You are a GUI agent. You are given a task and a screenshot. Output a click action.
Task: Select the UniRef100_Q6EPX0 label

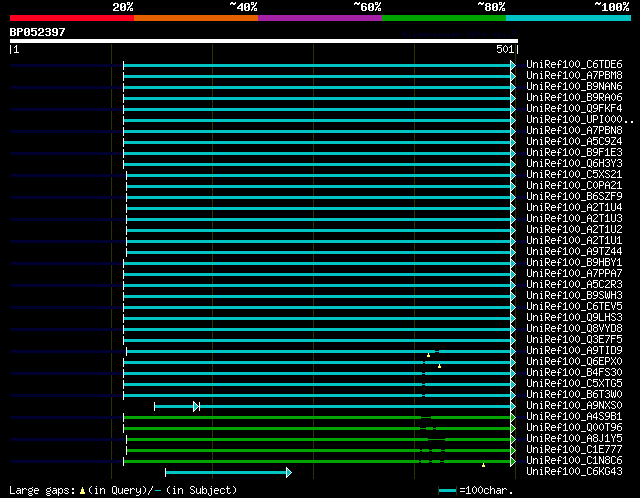(x=574, y=362)
